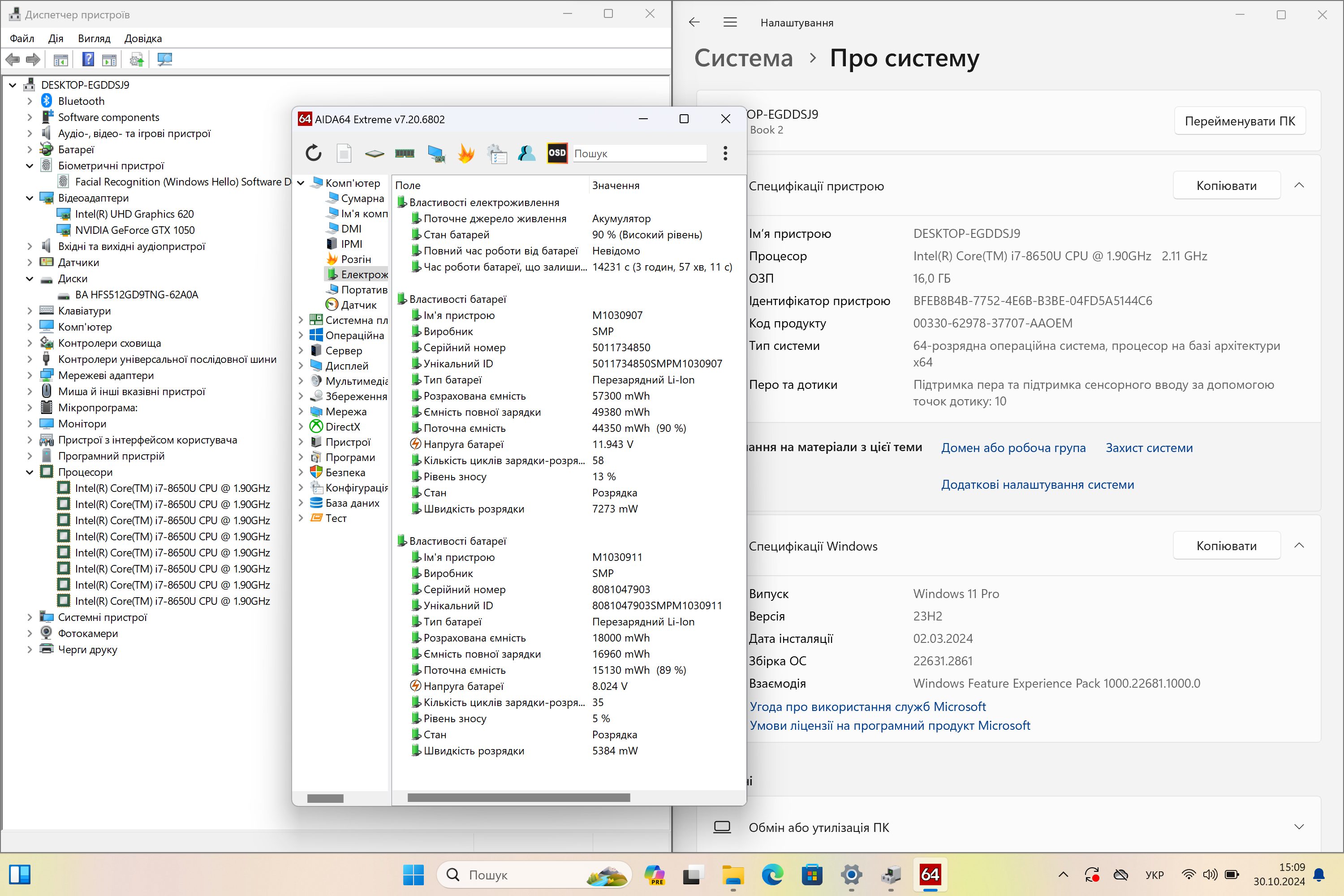Screen dimensions: 1344x896
Task: Open the AIDA64 report page icon
Action: coord(344,153)
